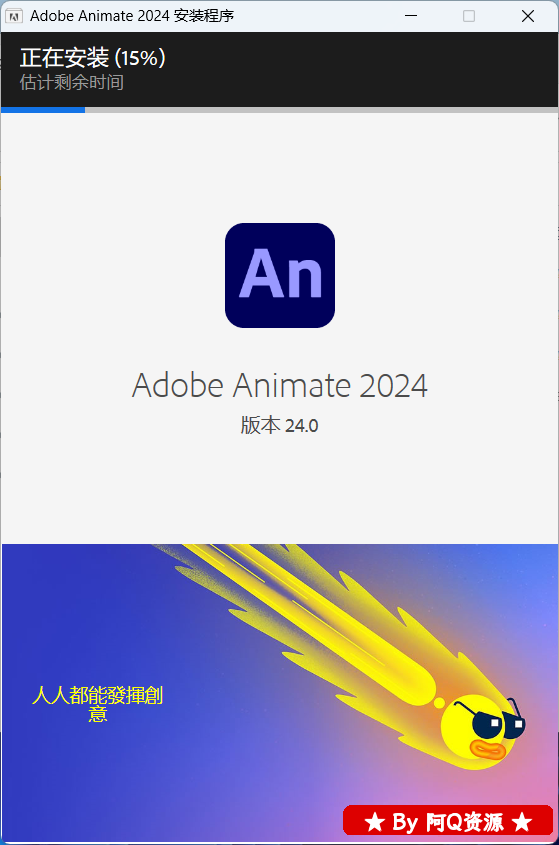Click the left star in the red badge
The height and width of the screenshot is (845, 559).
click(375, 822)
